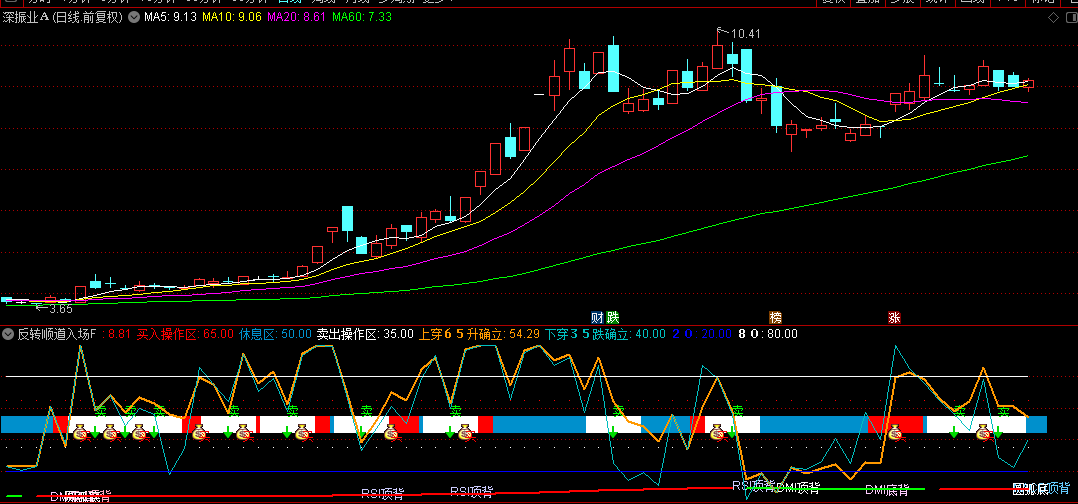
Task: Click the leftmost green down arrow signal
Action: (94, 434)
